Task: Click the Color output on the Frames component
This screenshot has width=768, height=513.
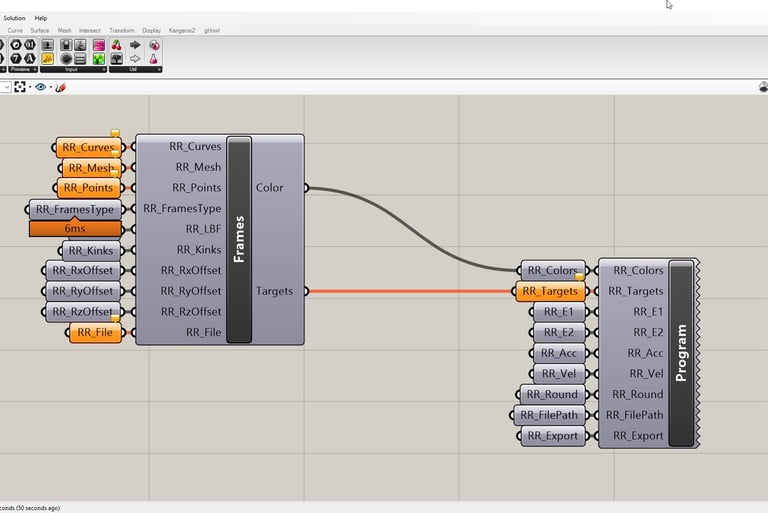Action: click(269, 188)
